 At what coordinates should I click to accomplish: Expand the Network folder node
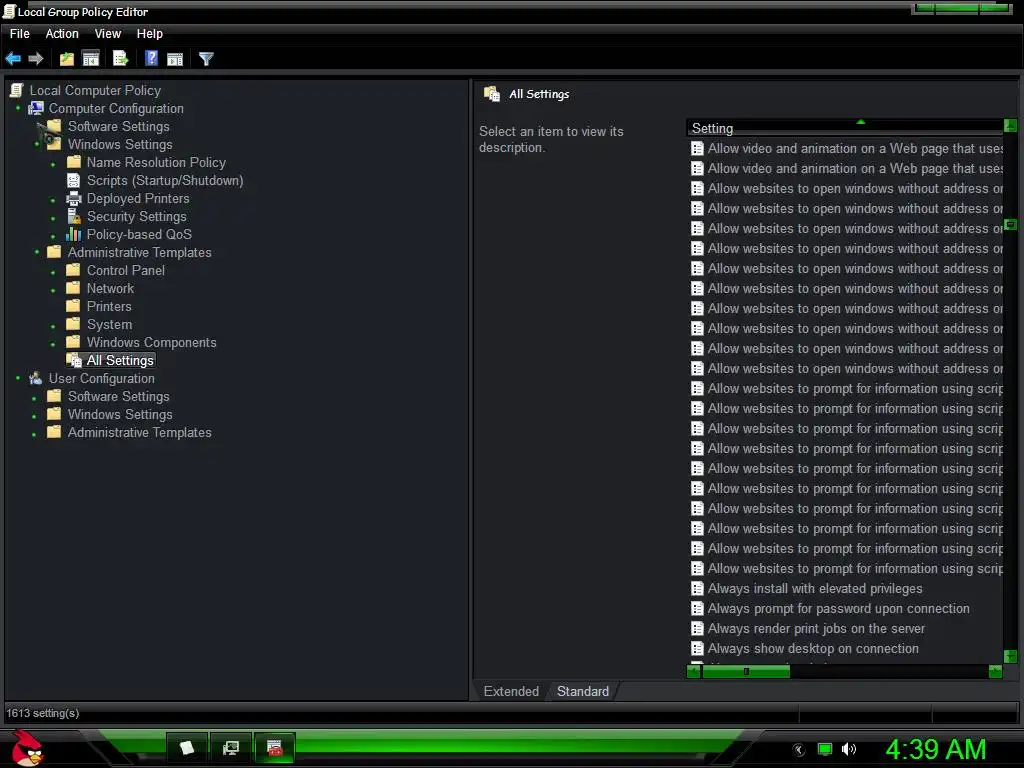click(53, 289)
